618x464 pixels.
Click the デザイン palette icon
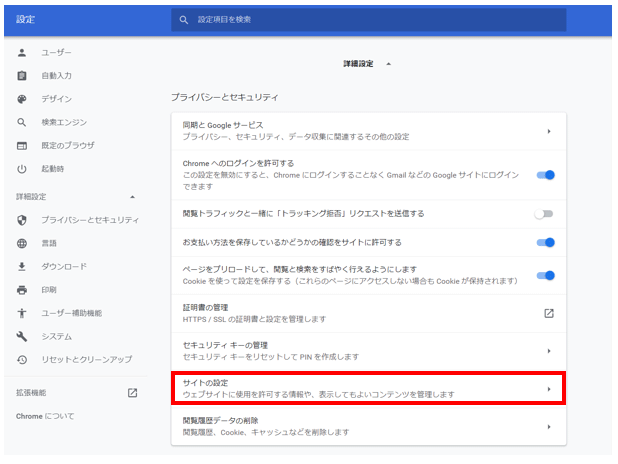pos(22,99)
